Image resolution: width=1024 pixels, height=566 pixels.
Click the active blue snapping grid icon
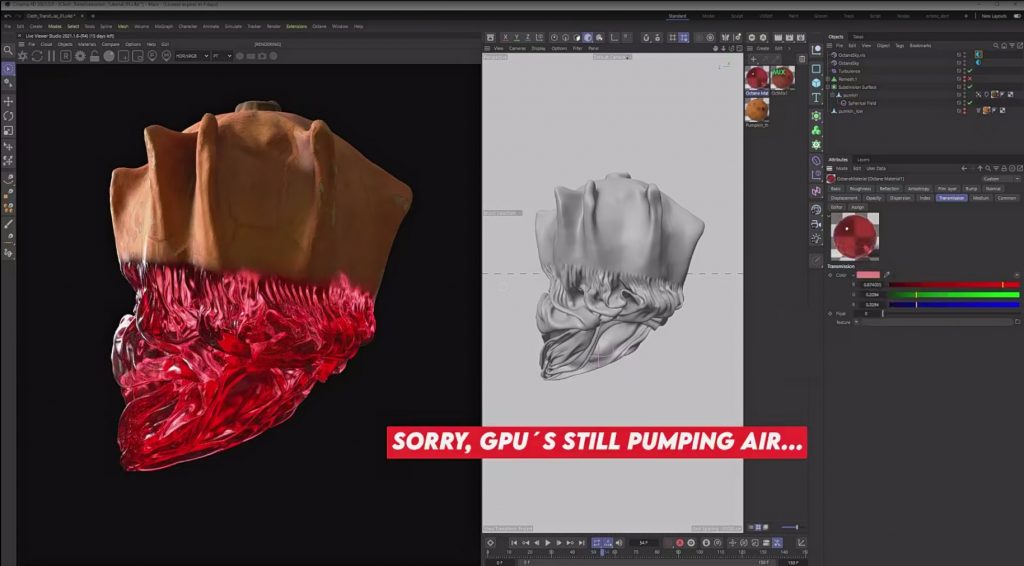(683, 38)
